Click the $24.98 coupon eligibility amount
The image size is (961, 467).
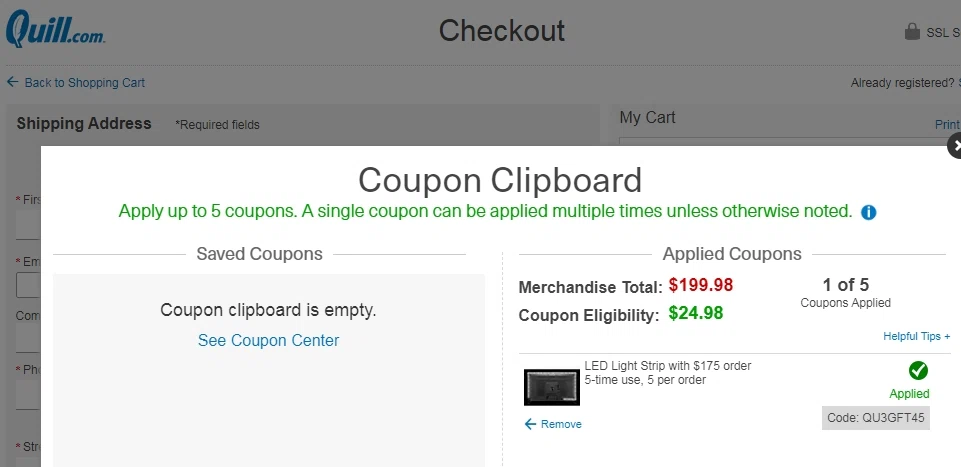(x=695, y=313)
